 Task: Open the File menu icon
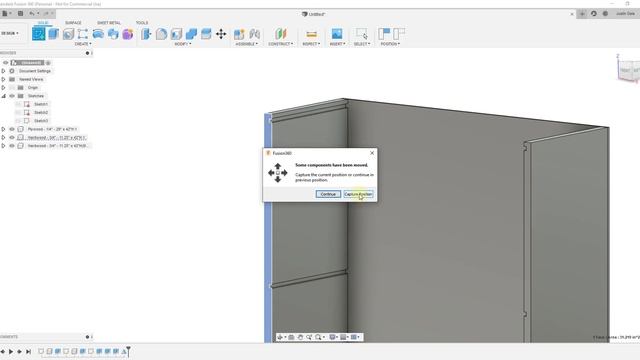point(6,13)
